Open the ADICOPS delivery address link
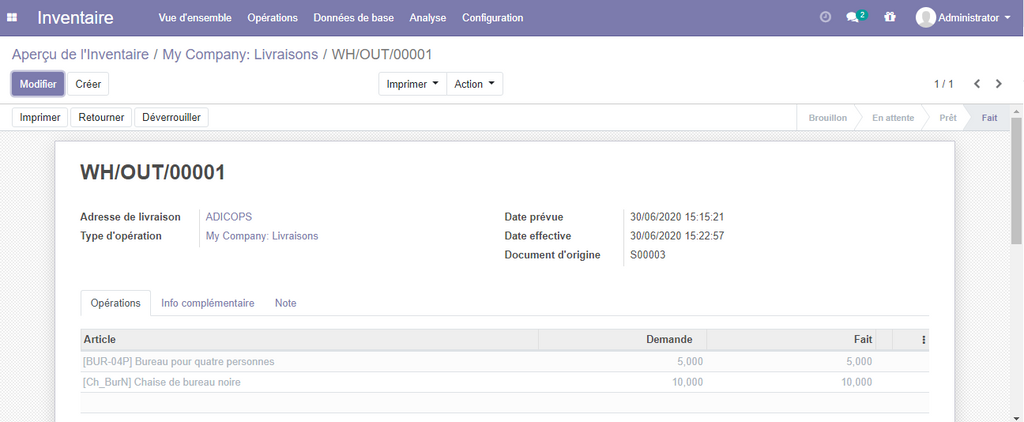 click(228, 216)
